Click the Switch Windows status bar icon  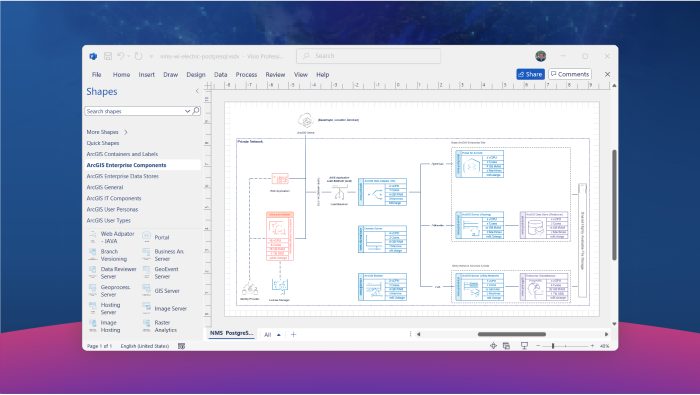pos(506,345)
